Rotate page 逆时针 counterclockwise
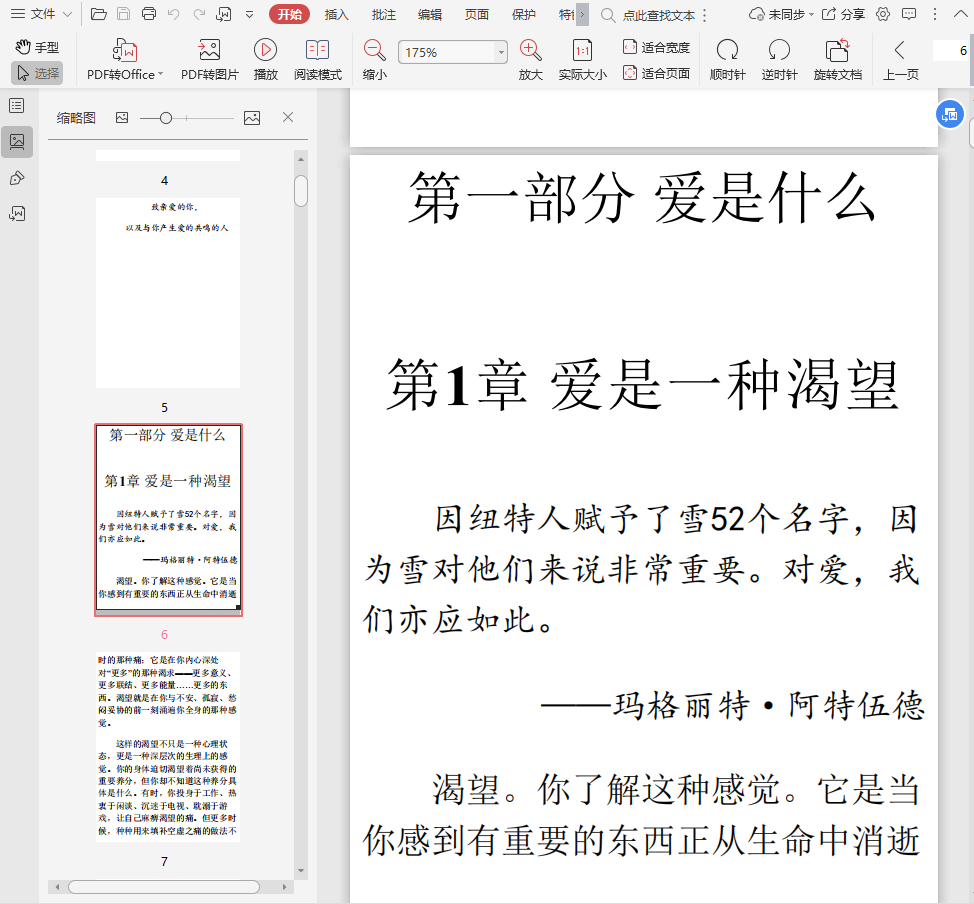Image resolution: width=974 pixels, height=904 pixels. pyautogui.click(x=779, y=60)
